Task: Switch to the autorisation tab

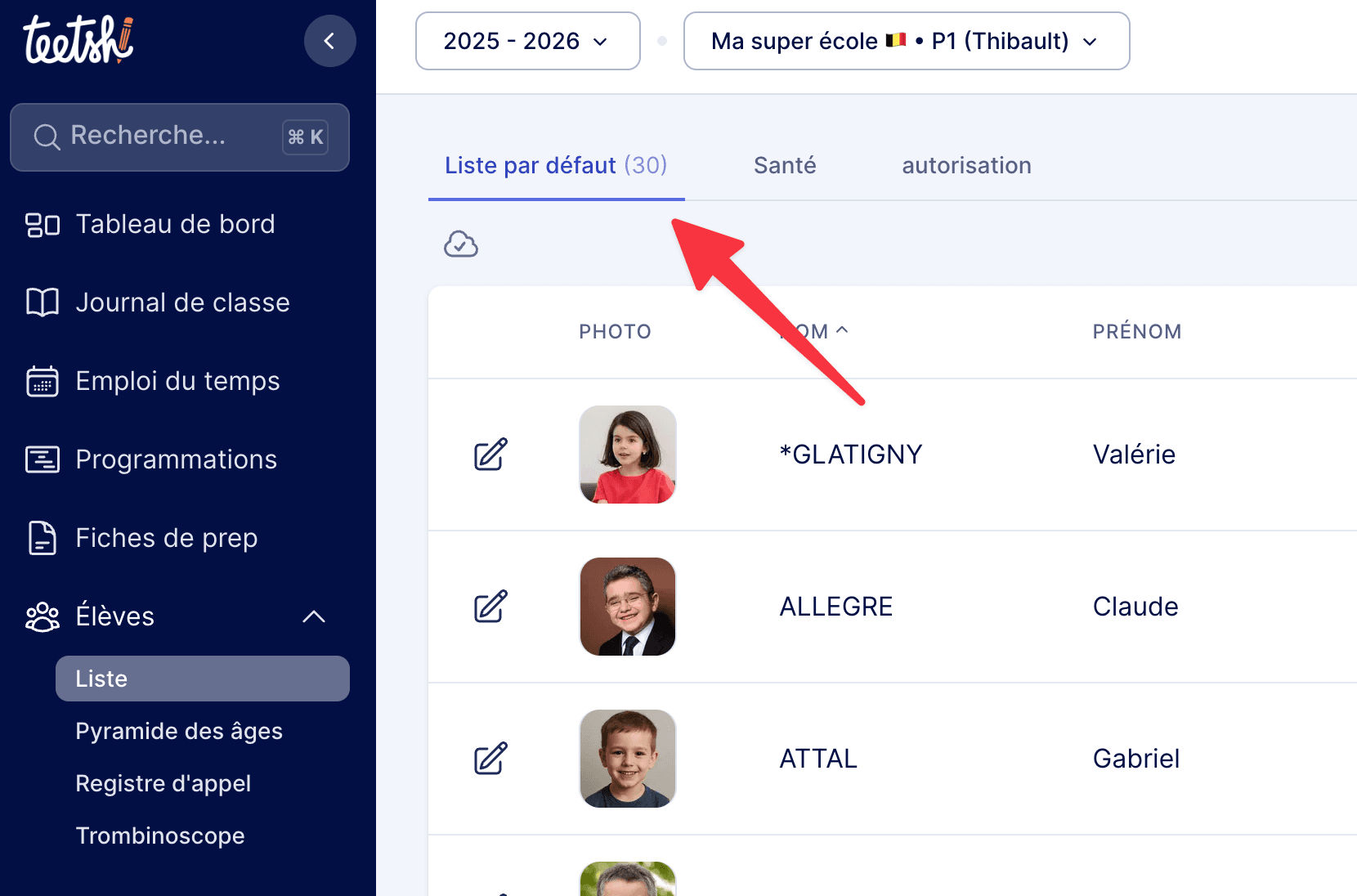Action: (x=966, y=165)
